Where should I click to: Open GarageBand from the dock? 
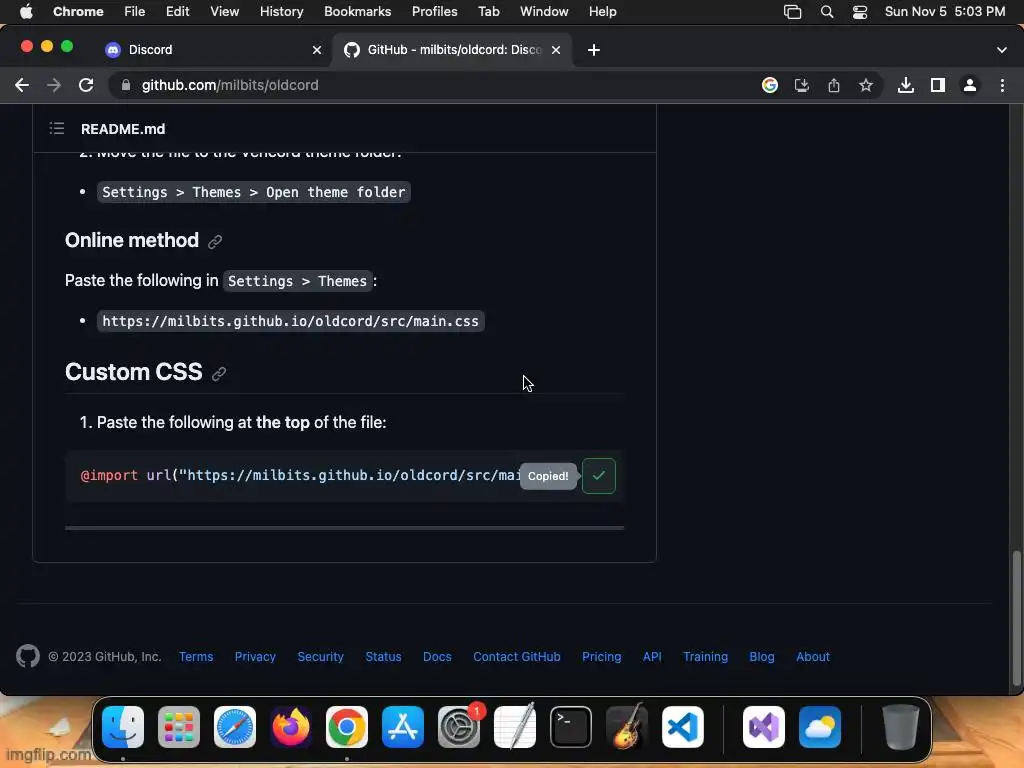click(627, 727)
